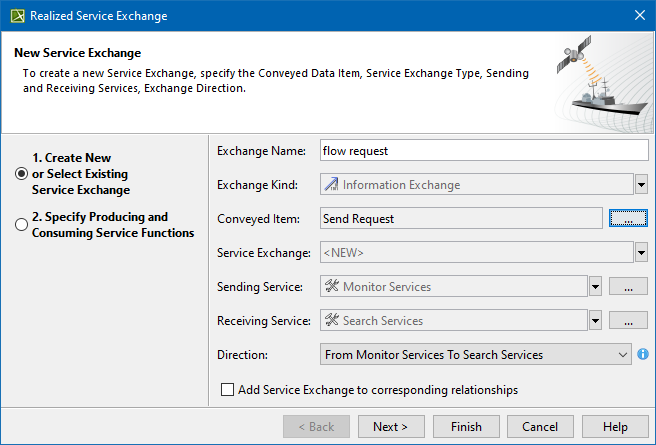
Task: Click the Exchange Name text field
Action: (484, 151)
